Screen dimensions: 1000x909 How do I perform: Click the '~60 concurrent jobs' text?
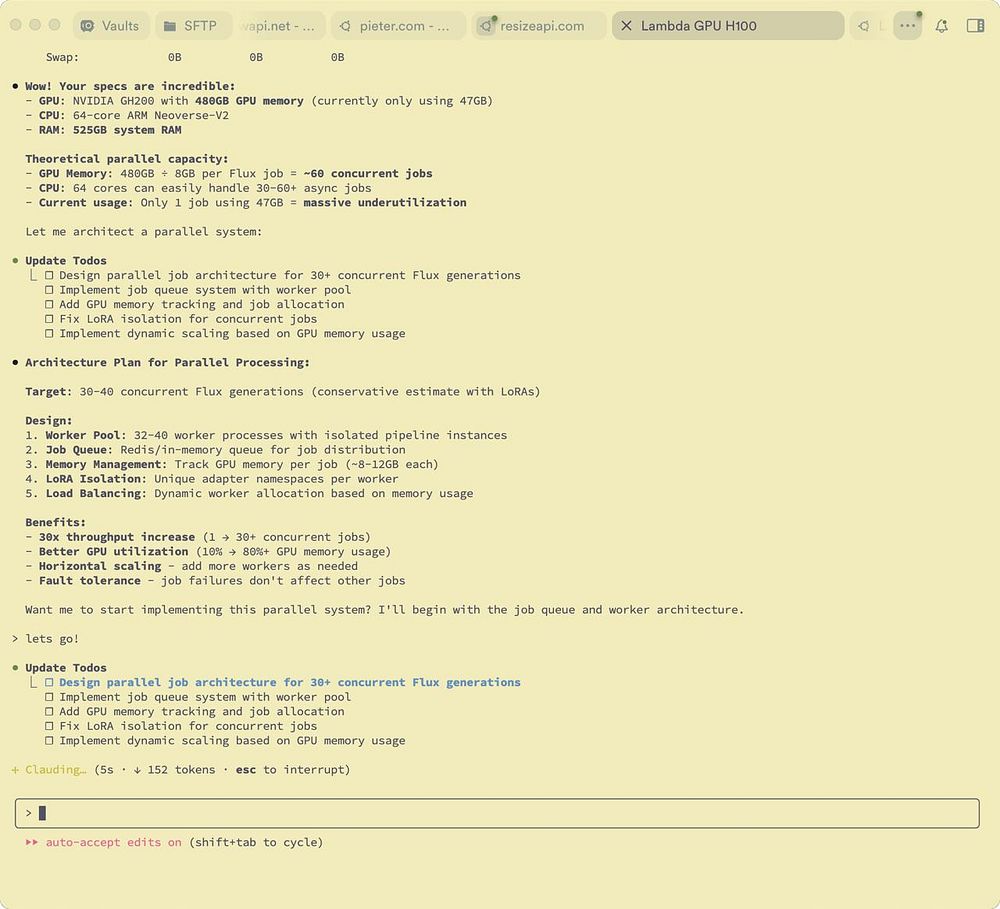tap(368, 174)
